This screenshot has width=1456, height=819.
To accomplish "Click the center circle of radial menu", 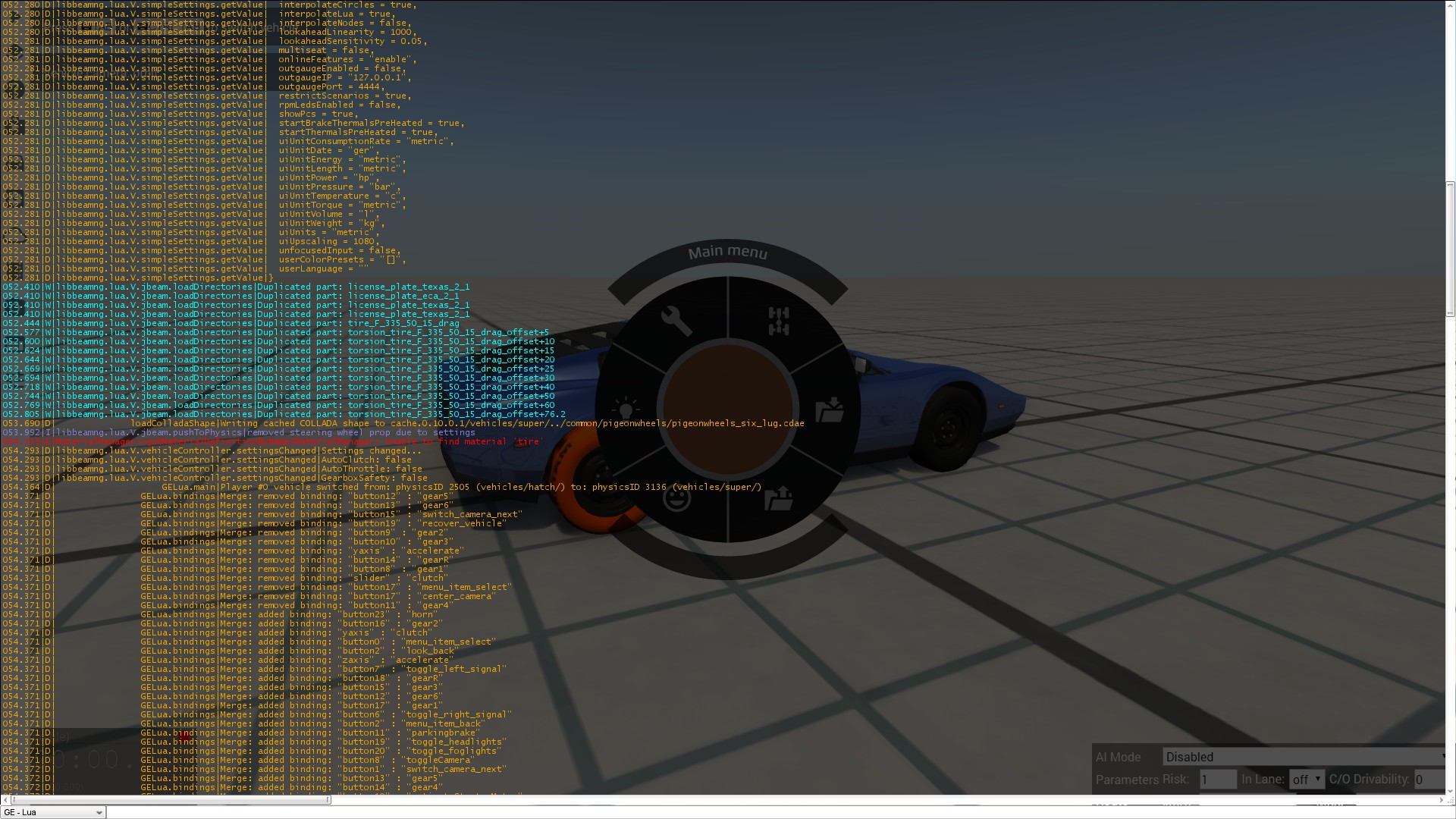I will tap(728, 409).
